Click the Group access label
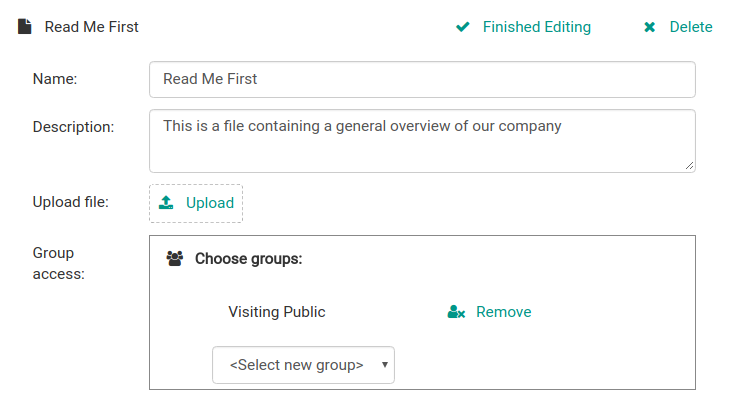This screenshot has width=745, height=405. tap(58, 263)
